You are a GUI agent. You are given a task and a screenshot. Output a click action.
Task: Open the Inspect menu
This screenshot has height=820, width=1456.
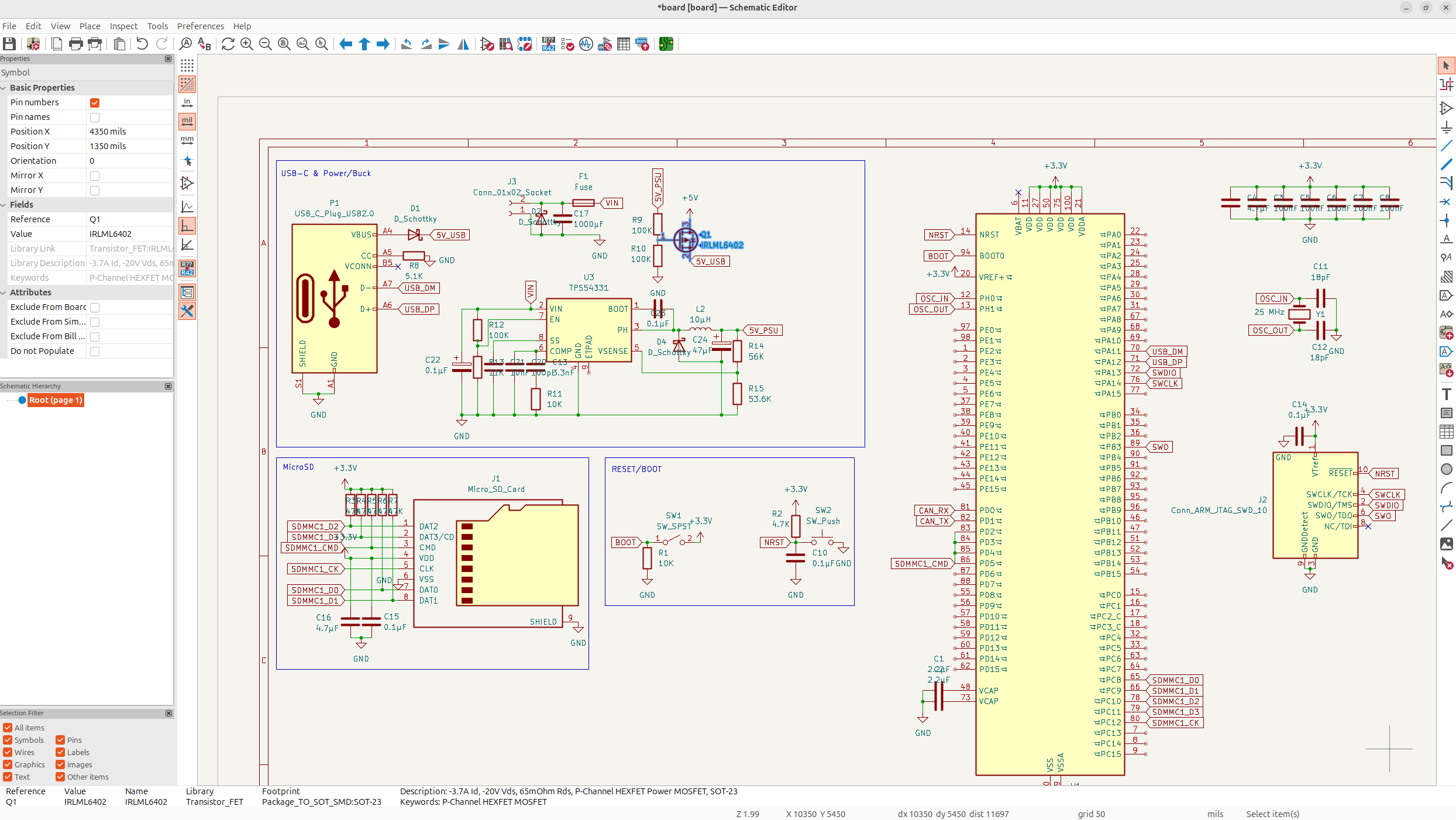click(123, 26)
